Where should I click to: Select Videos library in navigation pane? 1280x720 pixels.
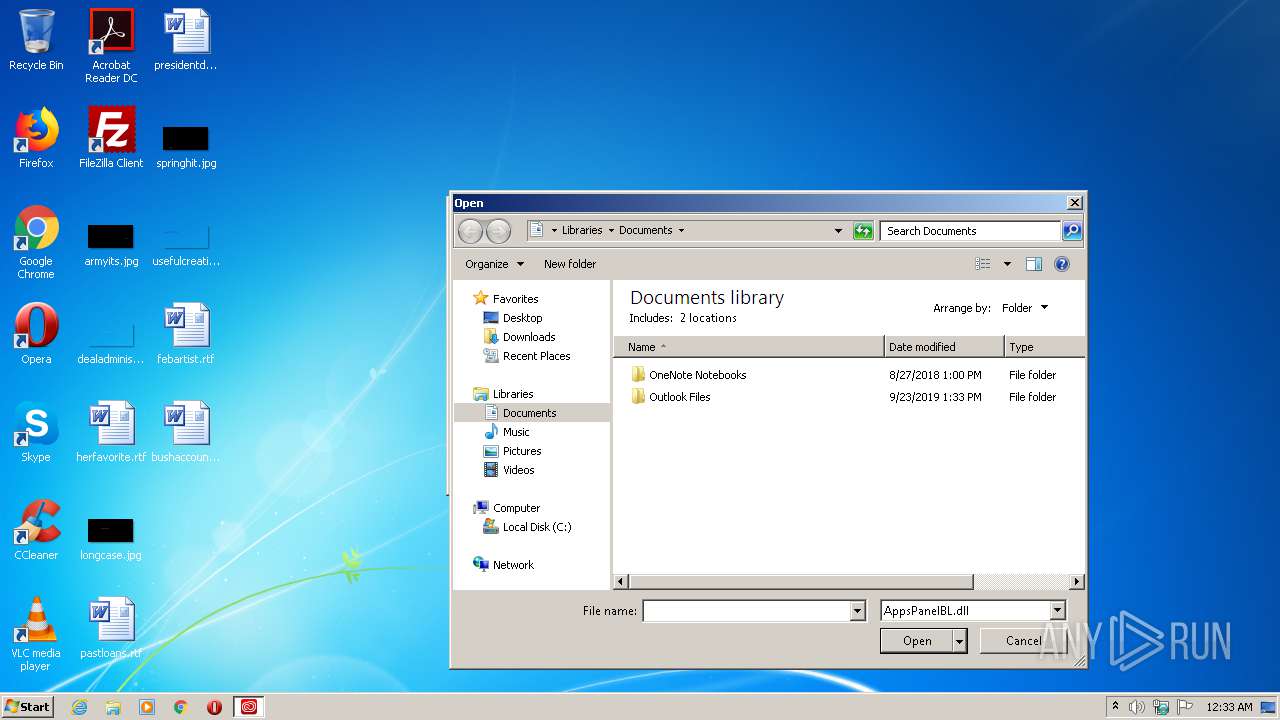pyautogui.click(x=518, y=470)
